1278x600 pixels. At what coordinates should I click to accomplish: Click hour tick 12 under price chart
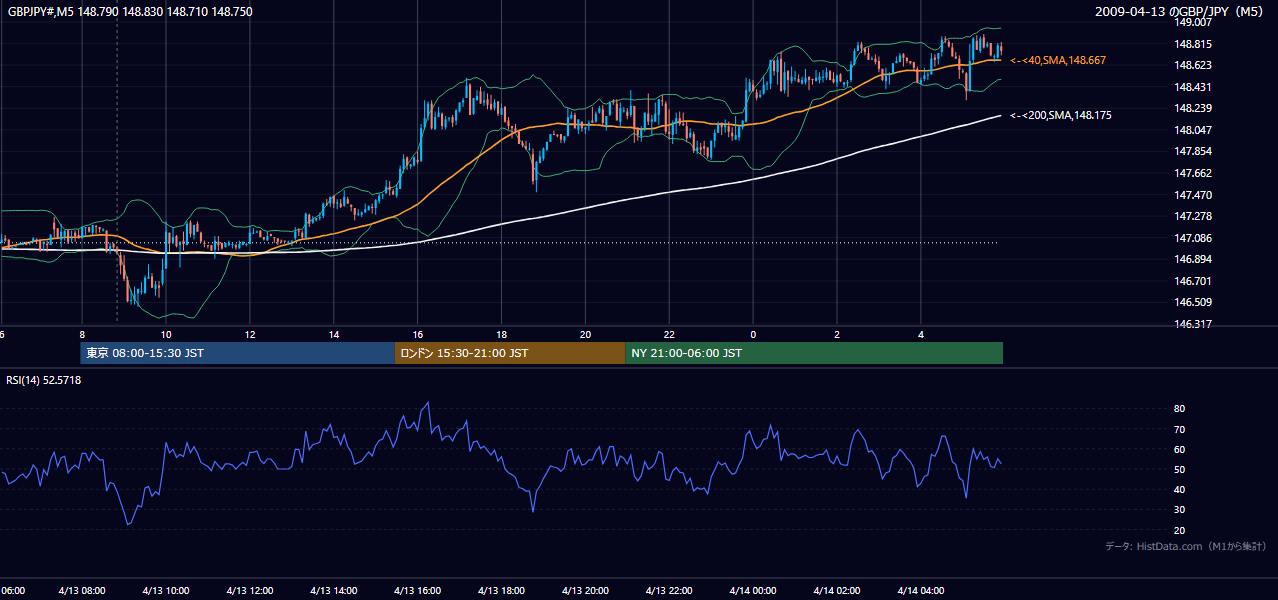pos(250,334)
